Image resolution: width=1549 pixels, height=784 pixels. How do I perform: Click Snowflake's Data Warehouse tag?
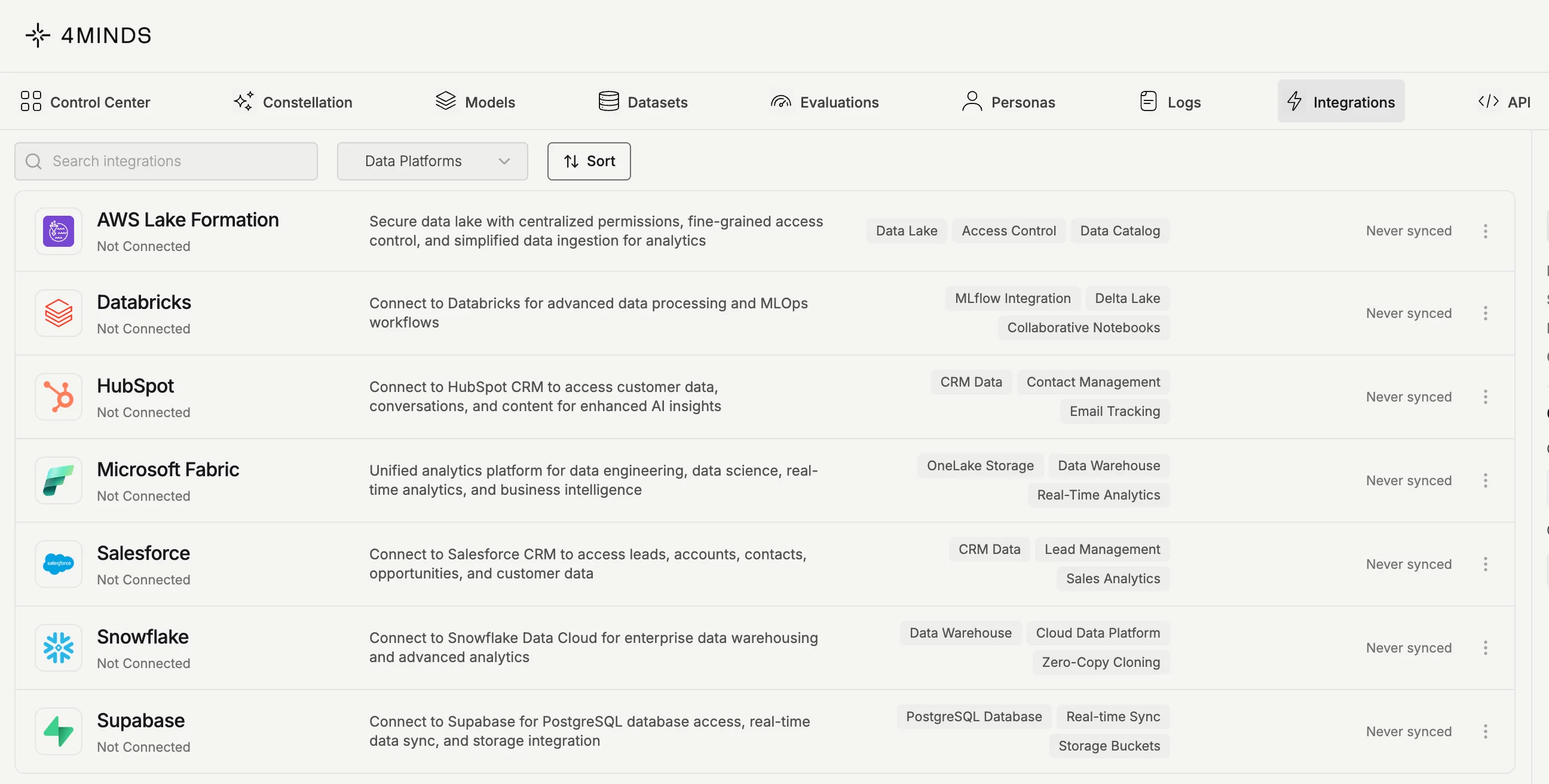960,632
